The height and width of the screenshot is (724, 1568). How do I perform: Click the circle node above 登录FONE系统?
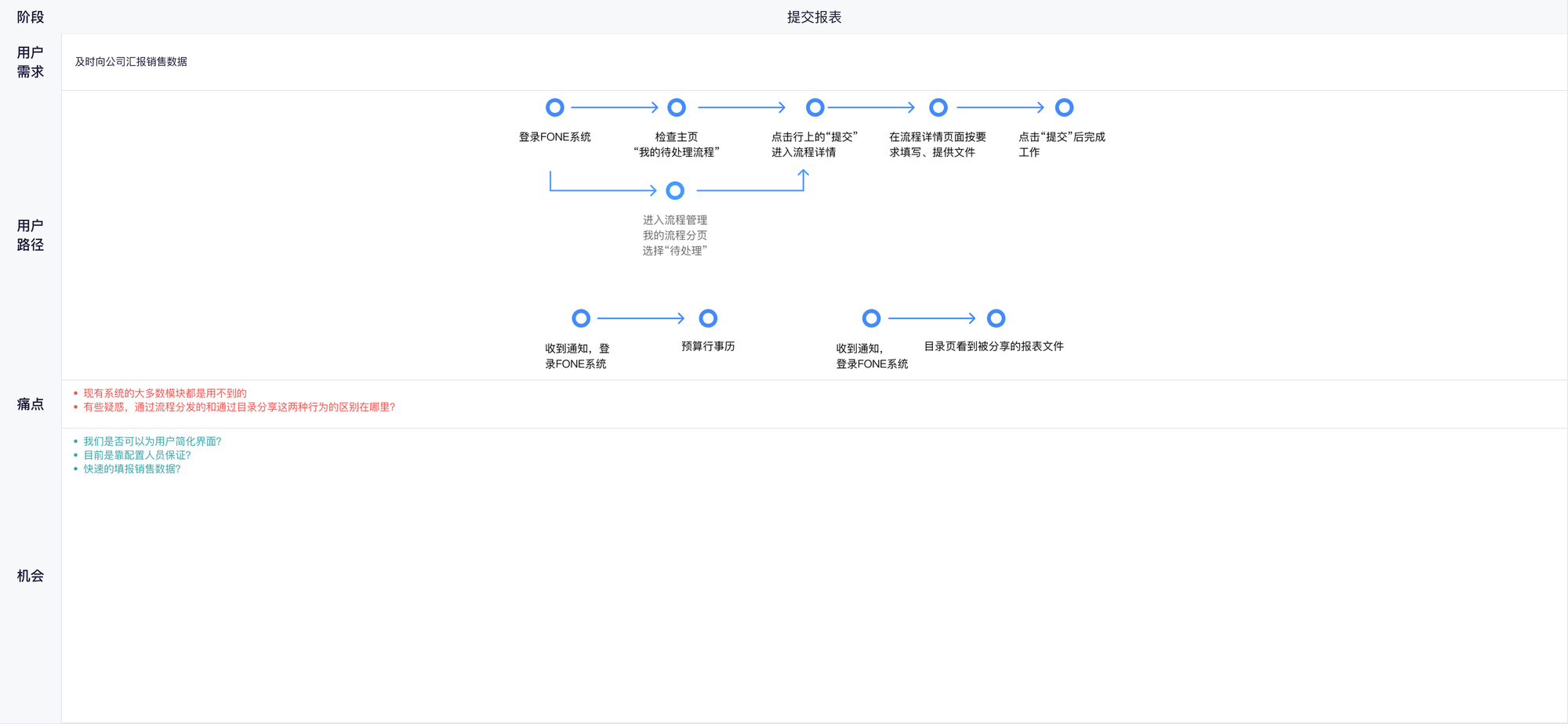coord(554,107)
